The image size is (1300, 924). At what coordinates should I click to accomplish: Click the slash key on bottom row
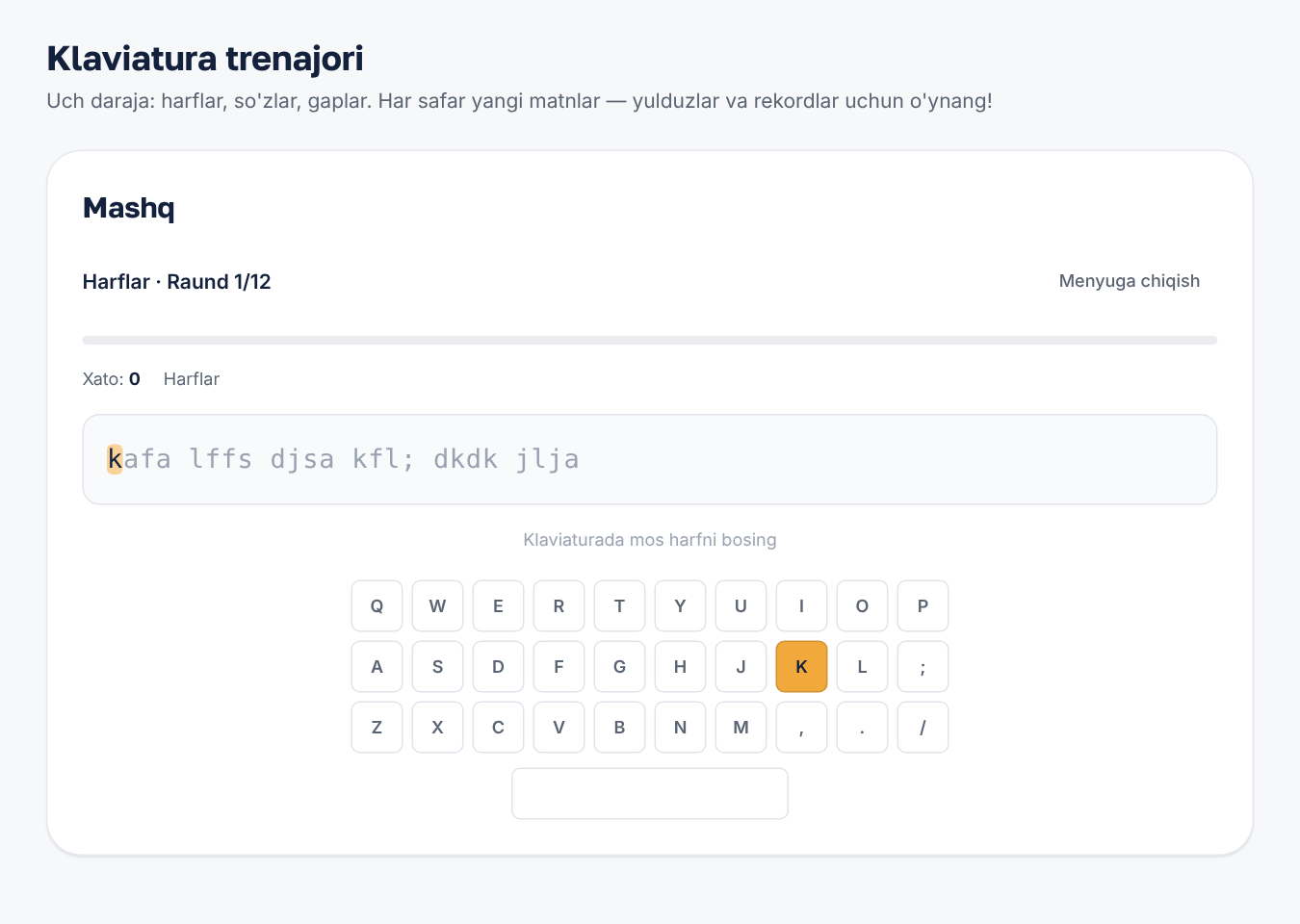tap(923, 727)
